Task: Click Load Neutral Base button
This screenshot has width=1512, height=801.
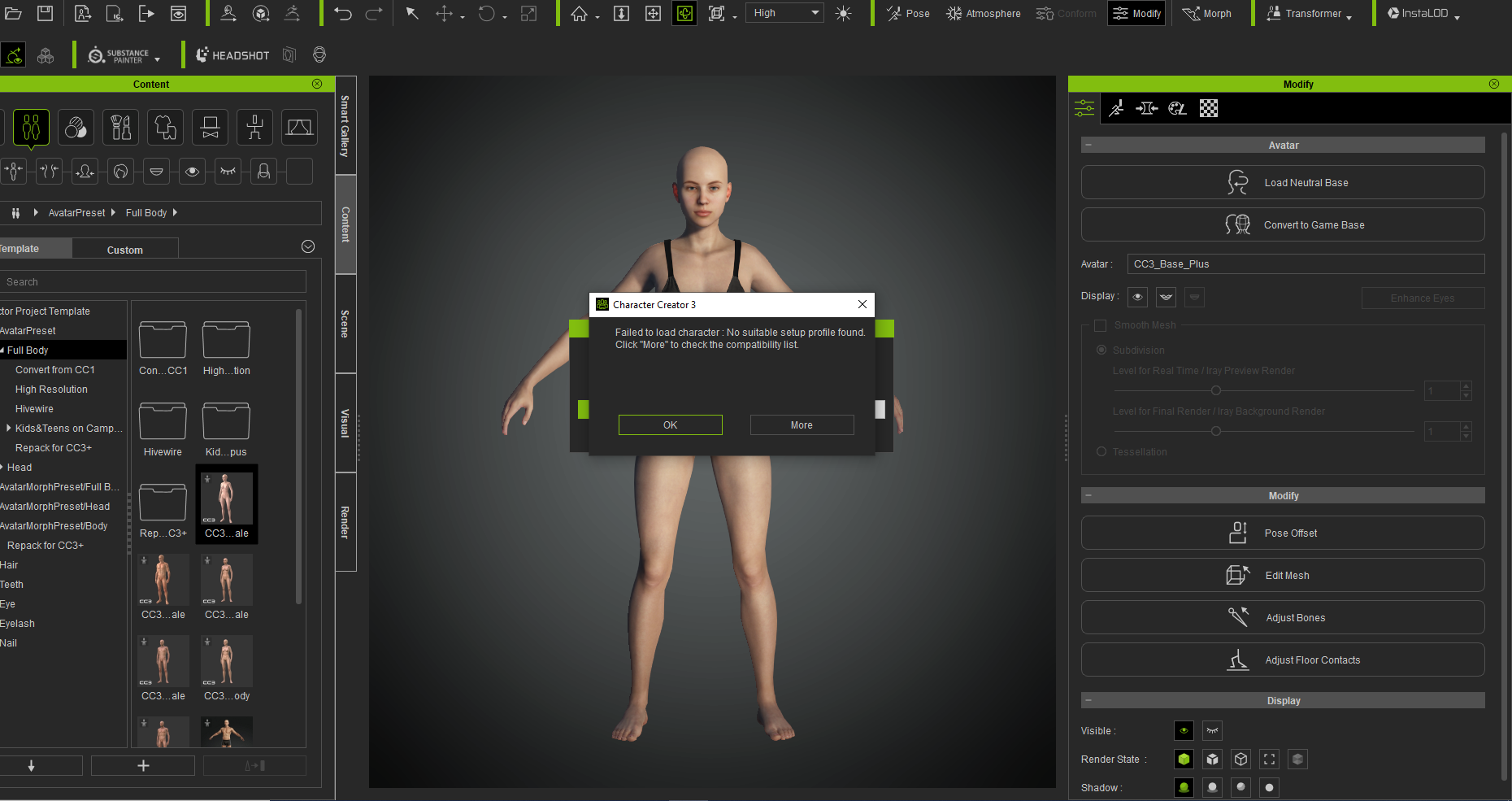Action: [1283, 183]
